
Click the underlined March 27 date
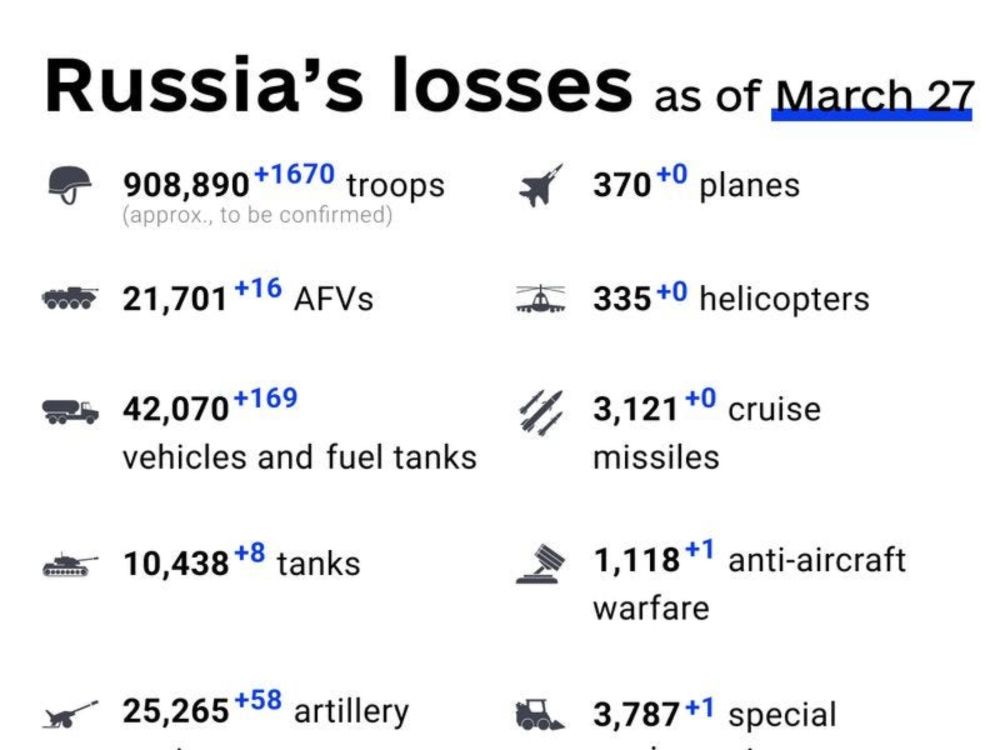874,97
